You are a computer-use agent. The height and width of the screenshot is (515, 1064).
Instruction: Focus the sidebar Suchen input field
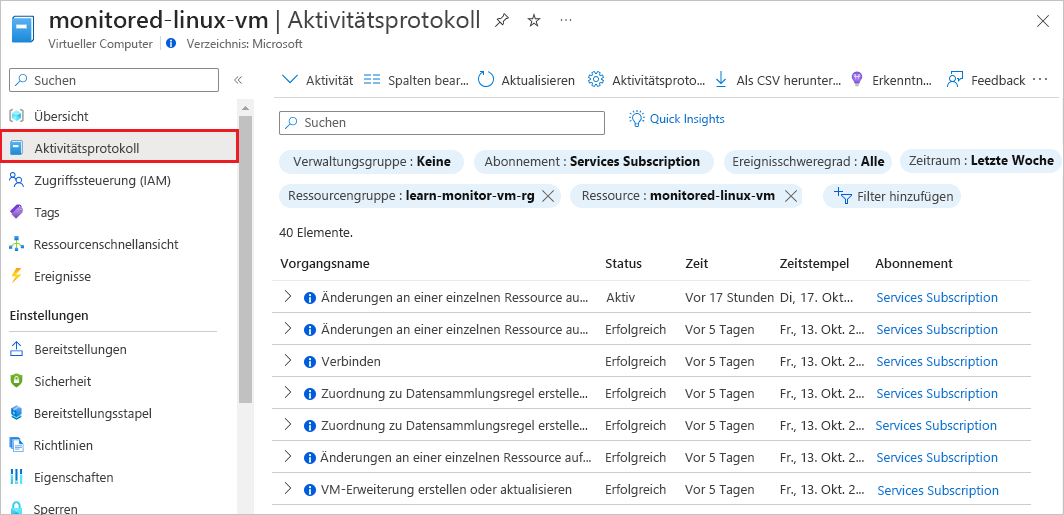[x=114, y=80]
